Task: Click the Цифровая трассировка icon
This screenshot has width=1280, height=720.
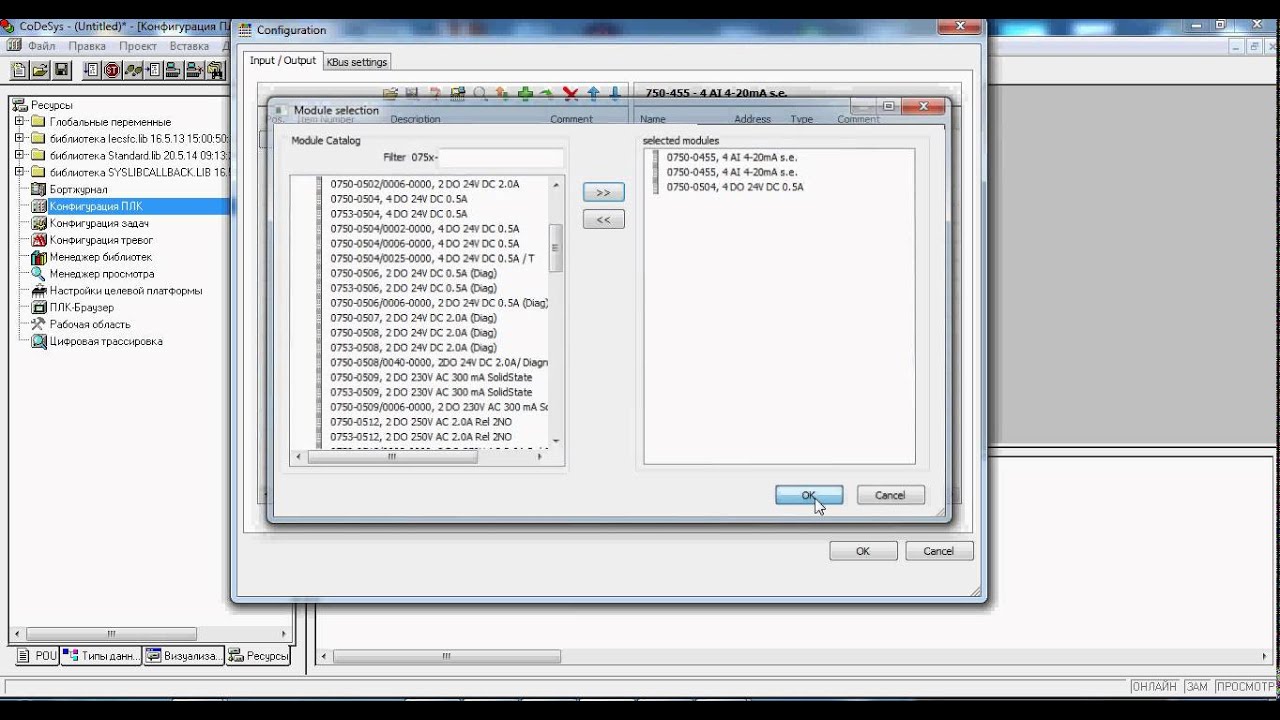Action: tap(39, 341)
